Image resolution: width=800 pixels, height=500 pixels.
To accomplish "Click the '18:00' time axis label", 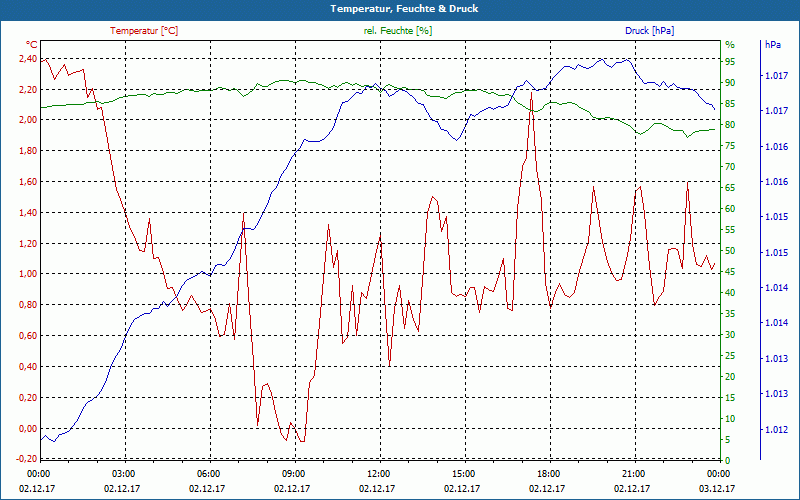I will 547,474.
